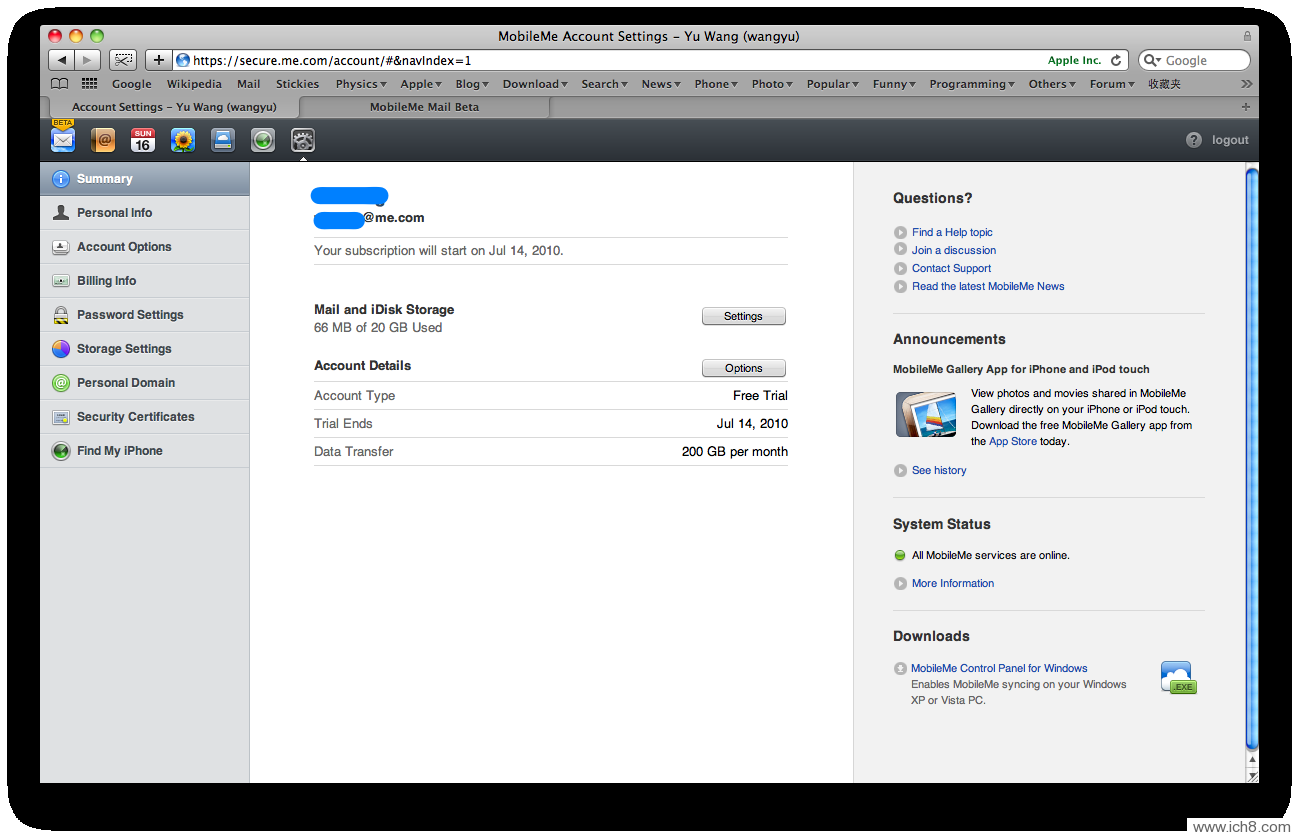Switch to the MobileMe Mail Beta tab
This screenshot has width=1299, height=838.
424,107
